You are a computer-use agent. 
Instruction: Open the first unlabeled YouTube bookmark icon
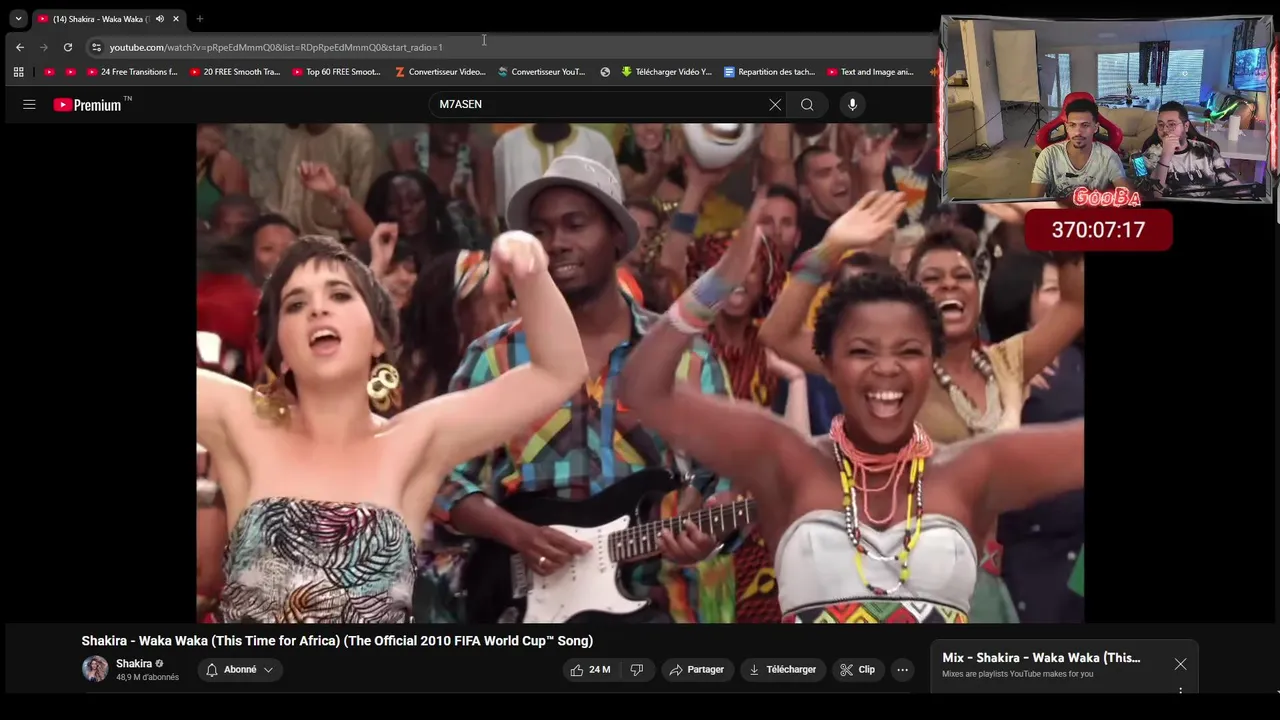49,72
